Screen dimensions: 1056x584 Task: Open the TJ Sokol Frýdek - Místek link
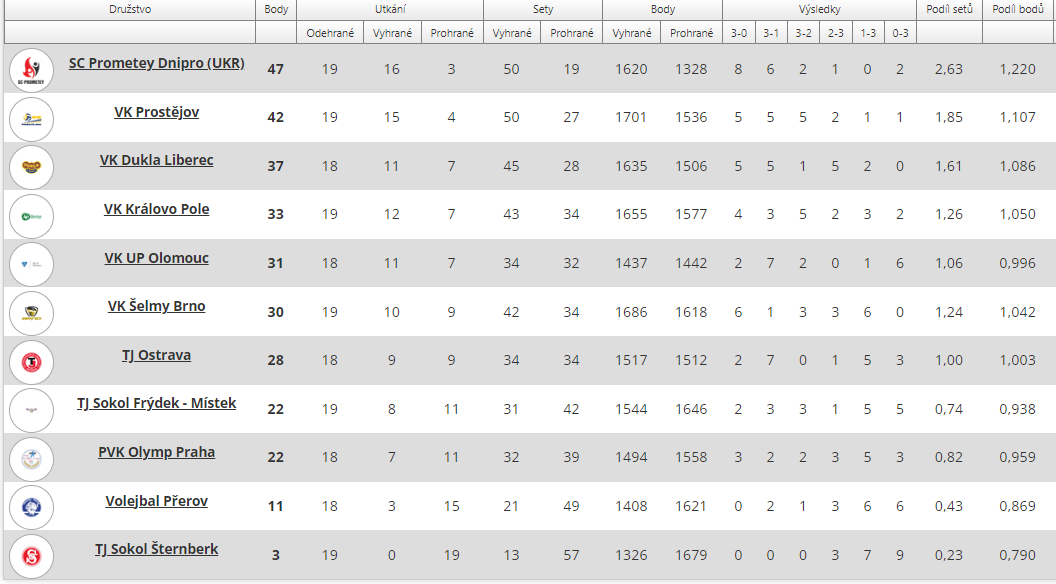tap(156, 403)
